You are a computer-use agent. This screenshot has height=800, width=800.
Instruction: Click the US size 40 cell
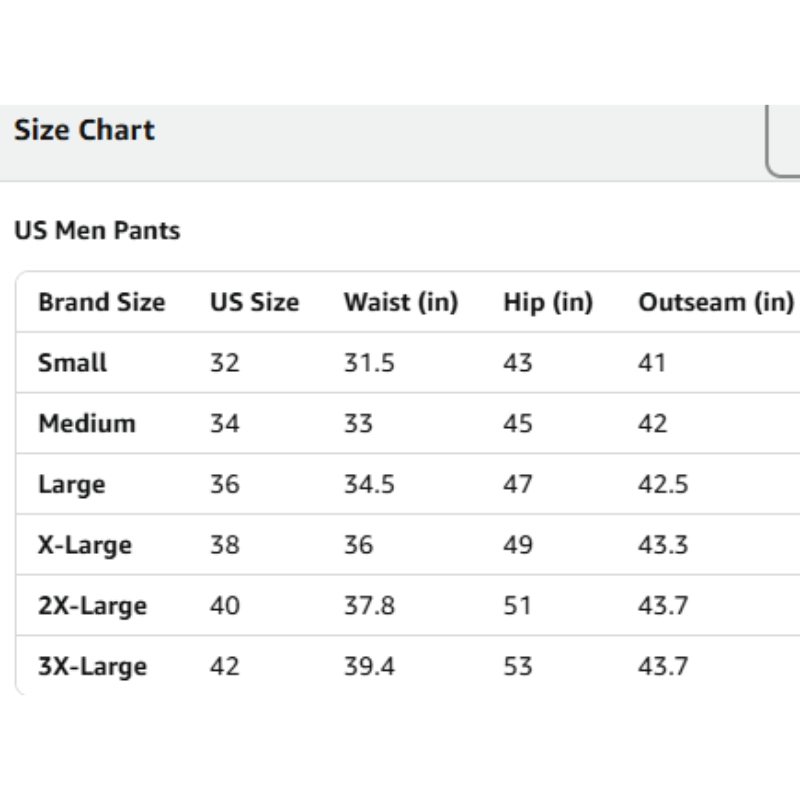pyautogui.click(x=225, y=606)
